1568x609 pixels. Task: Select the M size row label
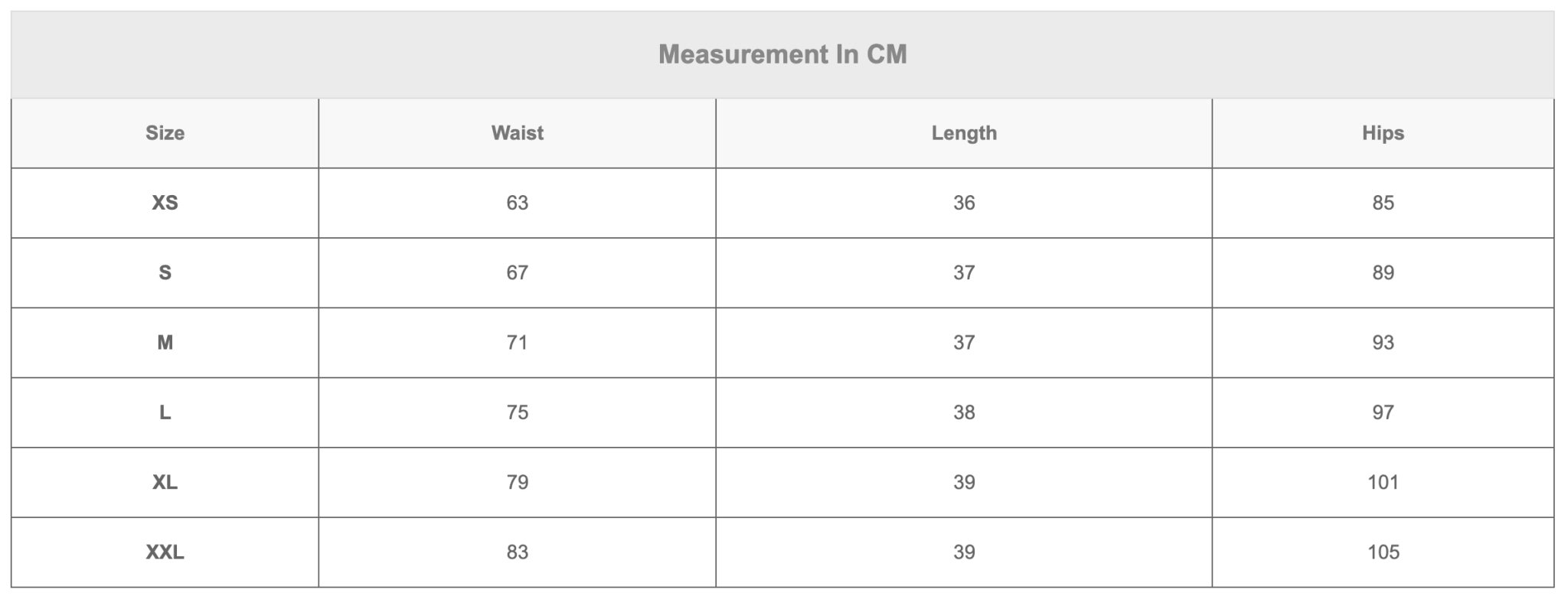(x=165, y=343)
